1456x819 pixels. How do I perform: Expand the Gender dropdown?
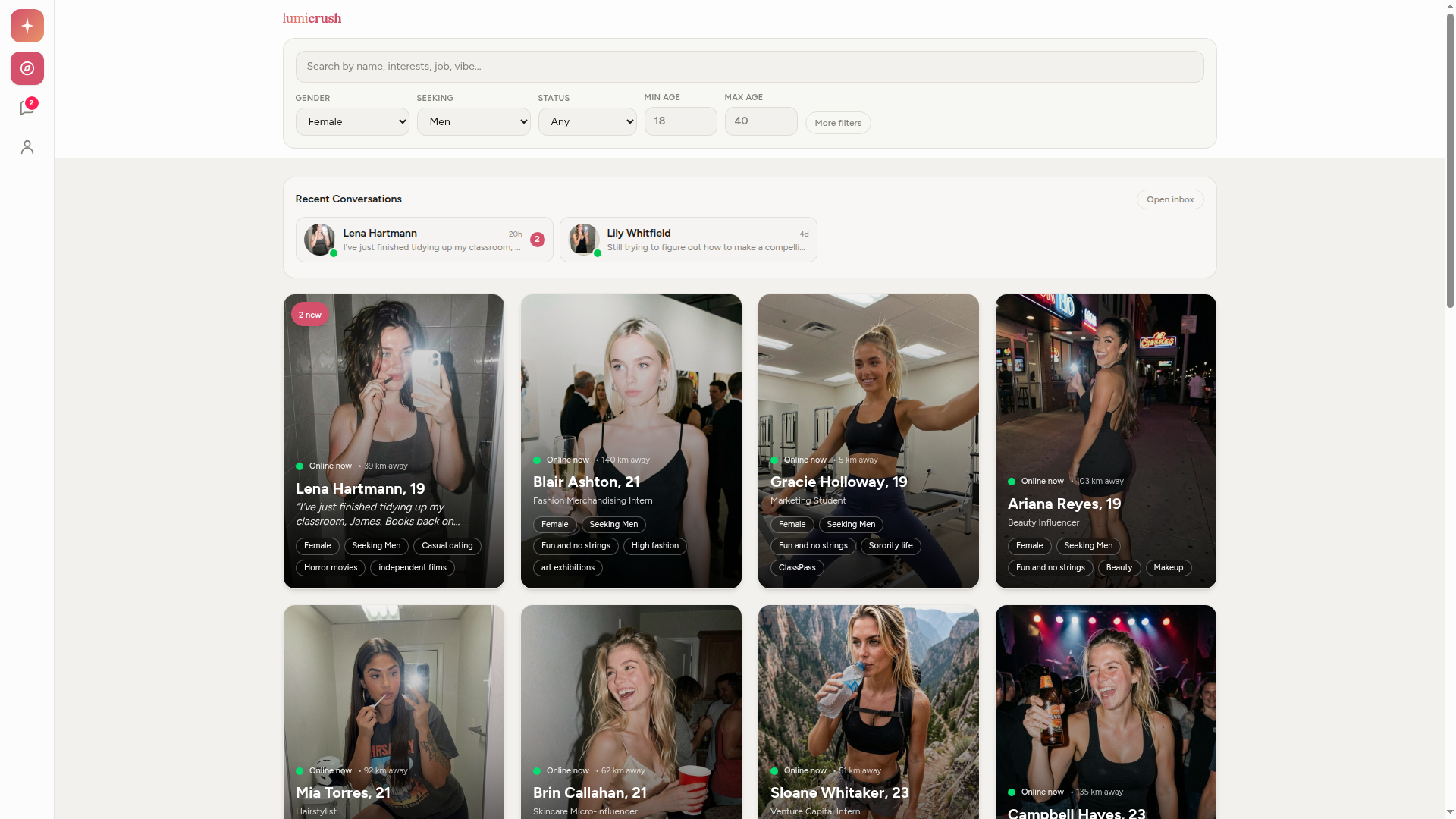pyautogui.click(x=352, y=121)
